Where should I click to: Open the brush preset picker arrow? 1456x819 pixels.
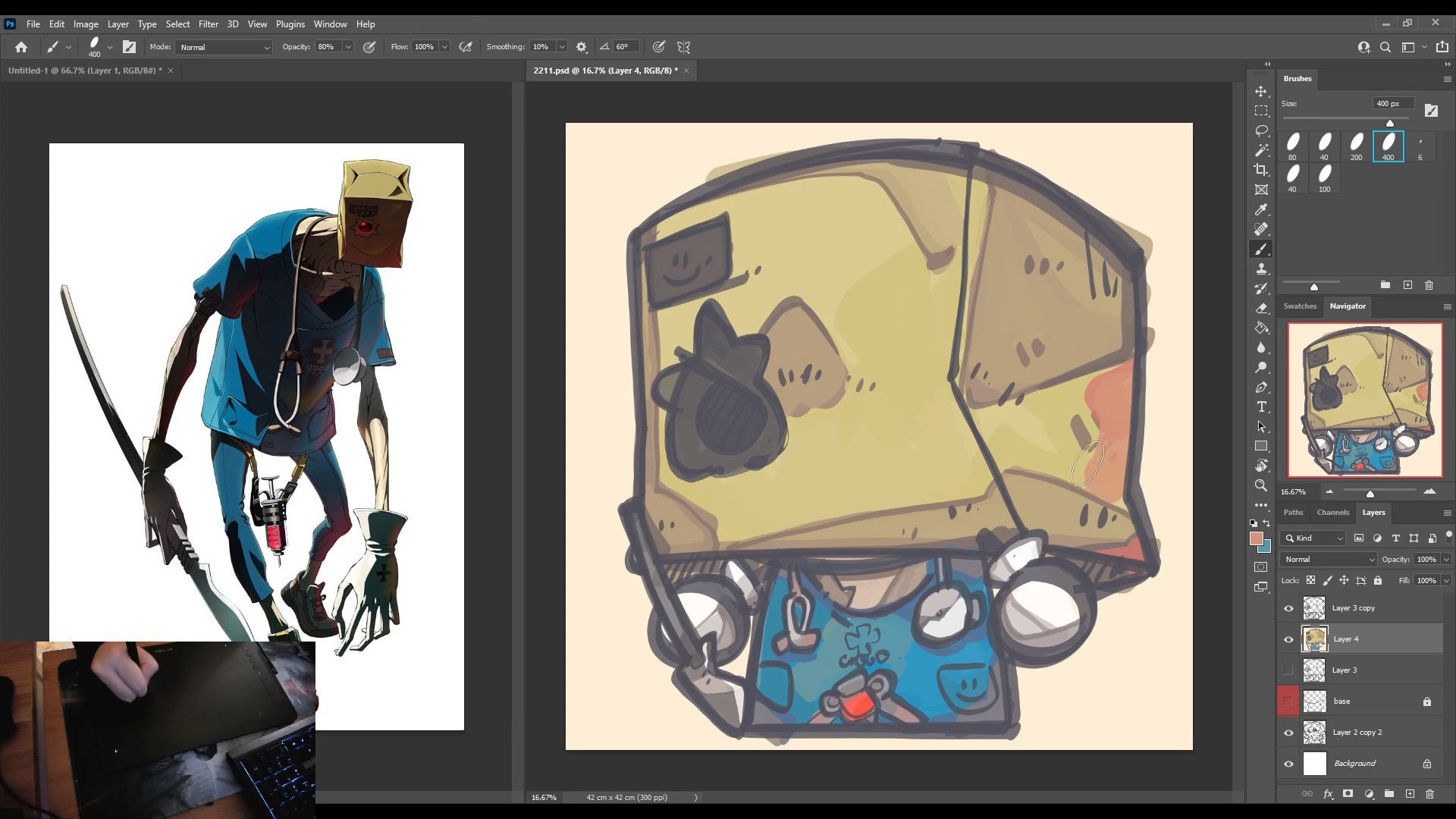[110, 47]
